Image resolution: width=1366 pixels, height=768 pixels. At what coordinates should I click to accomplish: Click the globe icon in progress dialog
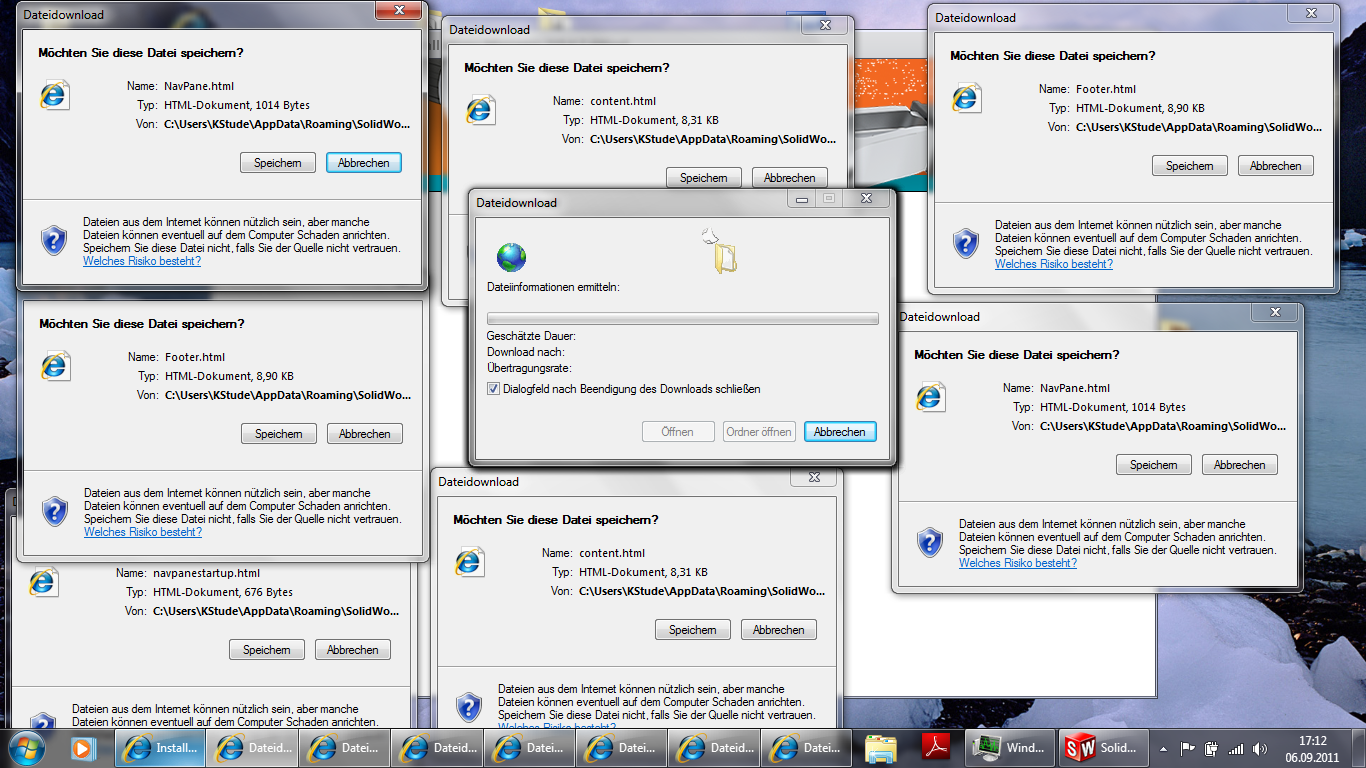511,258
